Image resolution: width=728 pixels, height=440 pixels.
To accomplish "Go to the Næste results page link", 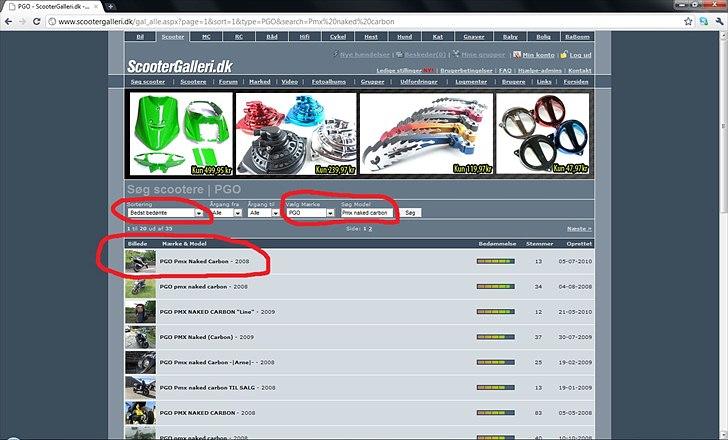I will coord(577,229).
